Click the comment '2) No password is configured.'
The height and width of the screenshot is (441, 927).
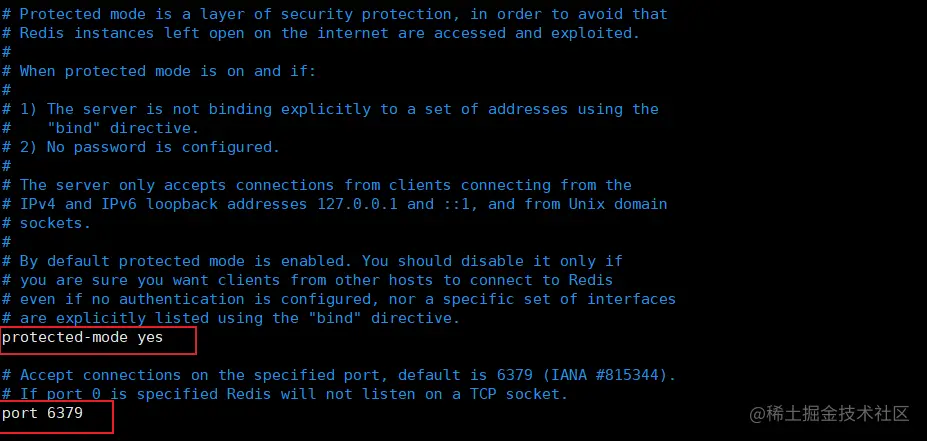pos(141,147)
